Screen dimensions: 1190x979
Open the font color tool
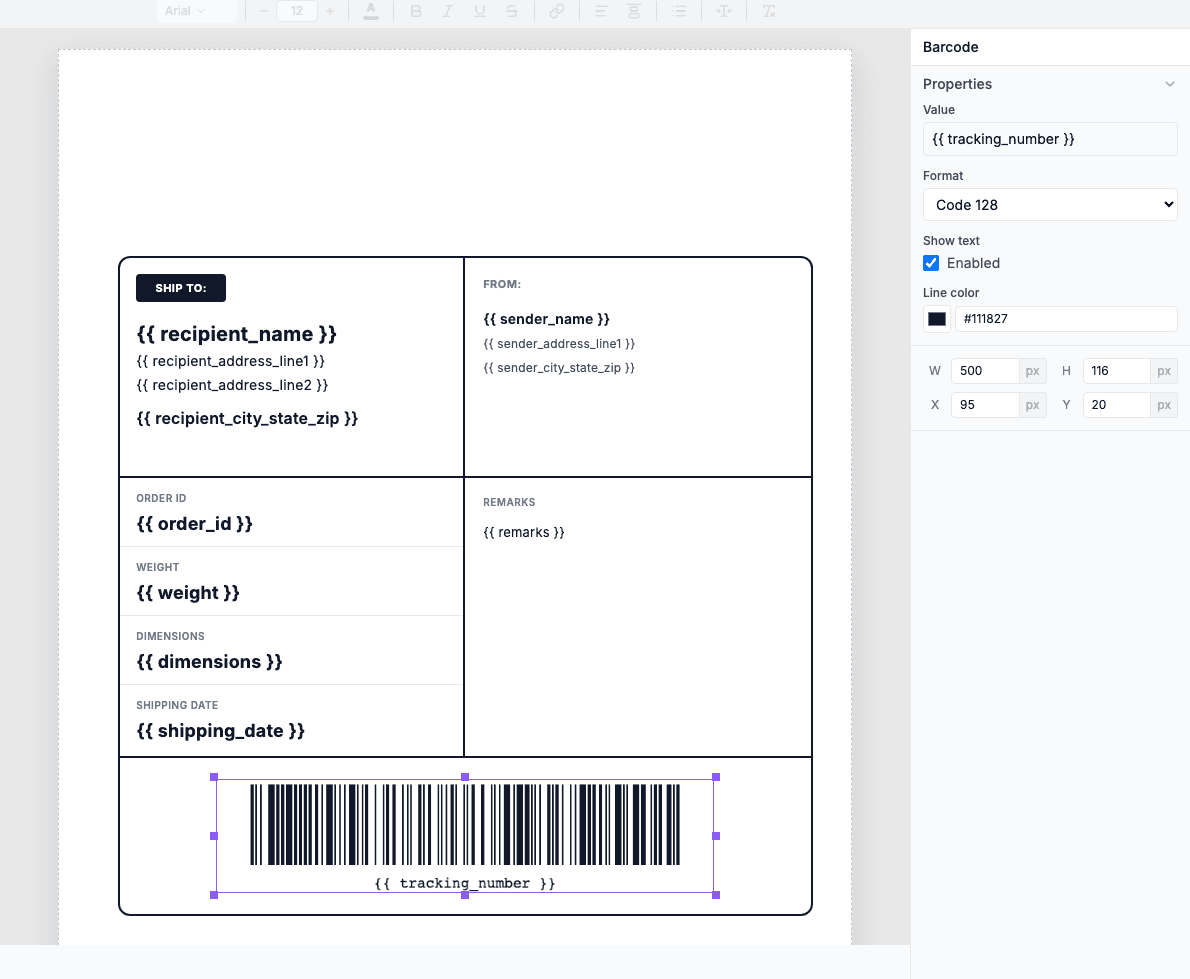point(371,11)
